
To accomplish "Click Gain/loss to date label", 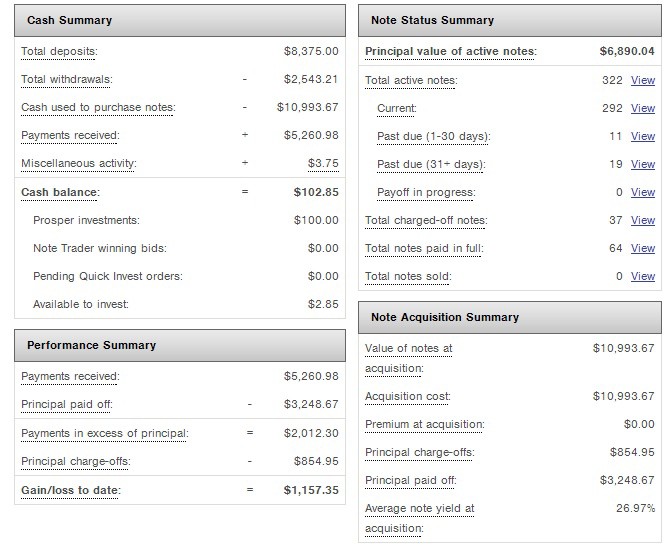I will 69,489.
